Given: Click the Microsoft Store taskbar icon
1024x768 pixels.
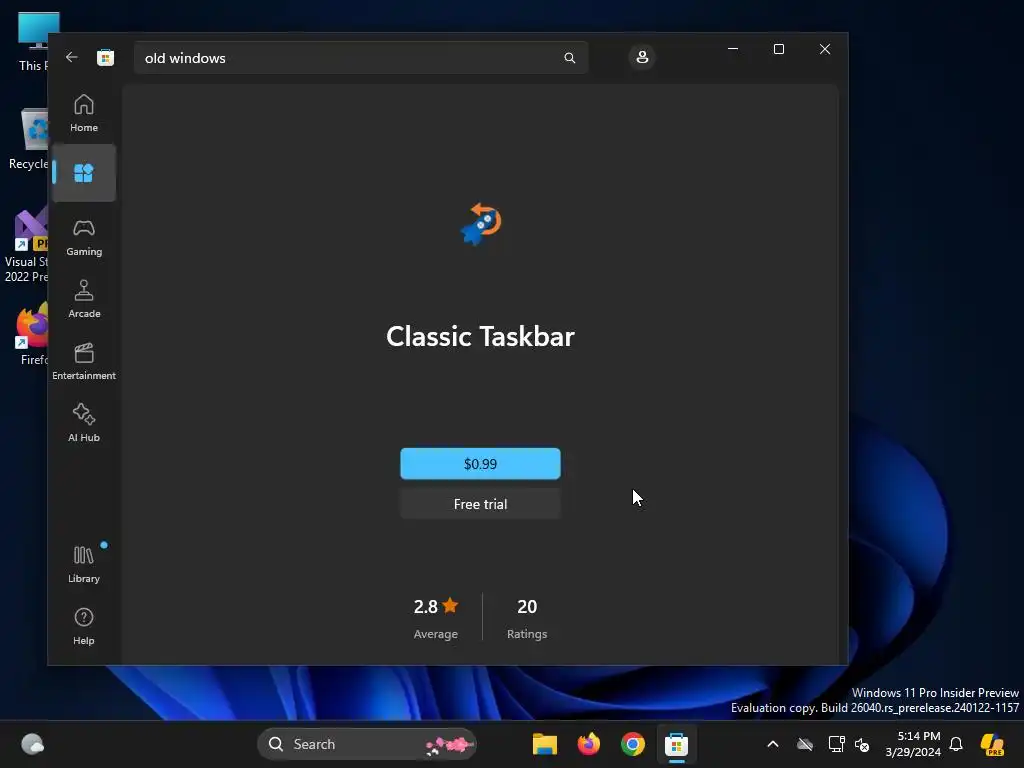Looking at the screenshot, I should (x=677, y=744).
